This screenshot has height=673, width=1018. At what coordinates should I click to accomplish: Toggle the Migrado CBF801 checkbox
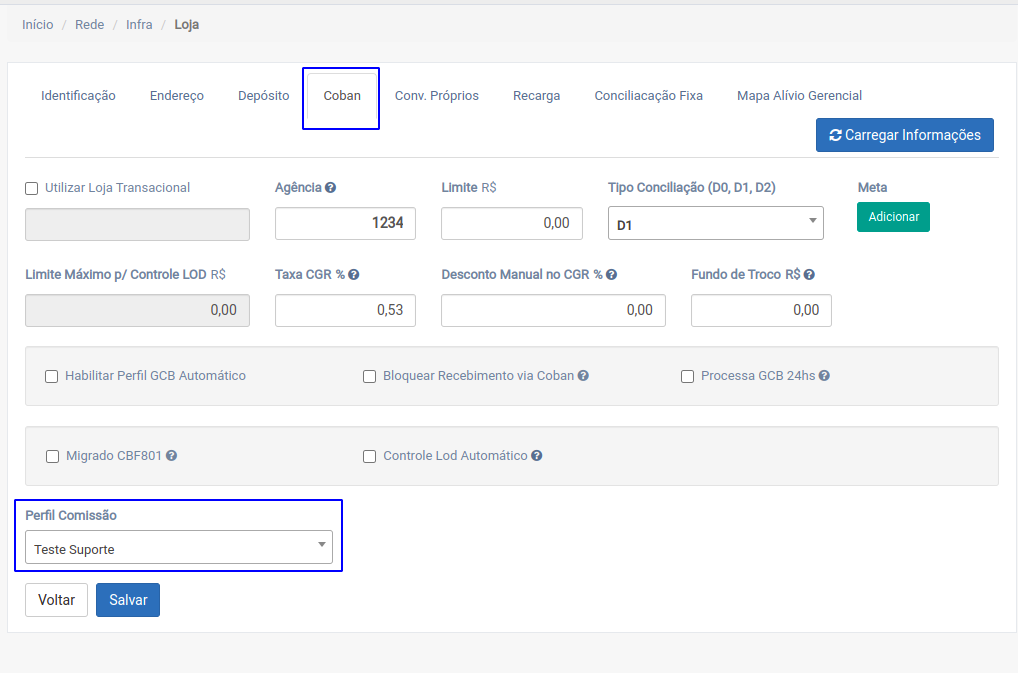[53, 457]
